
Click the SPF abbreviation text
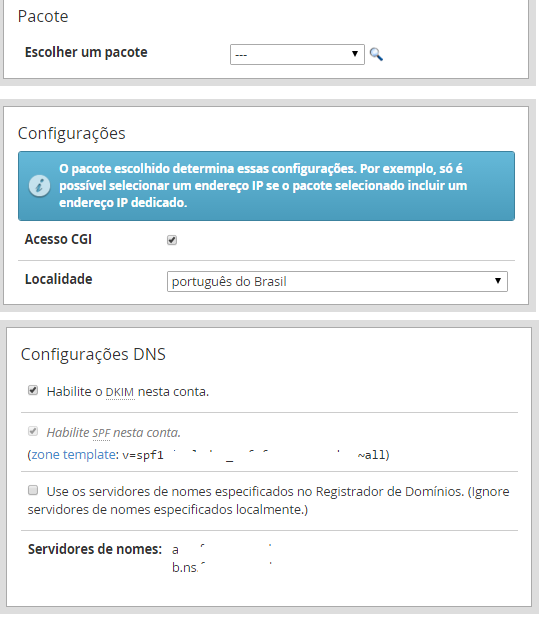pyautogui.click(x=101, y=433)
